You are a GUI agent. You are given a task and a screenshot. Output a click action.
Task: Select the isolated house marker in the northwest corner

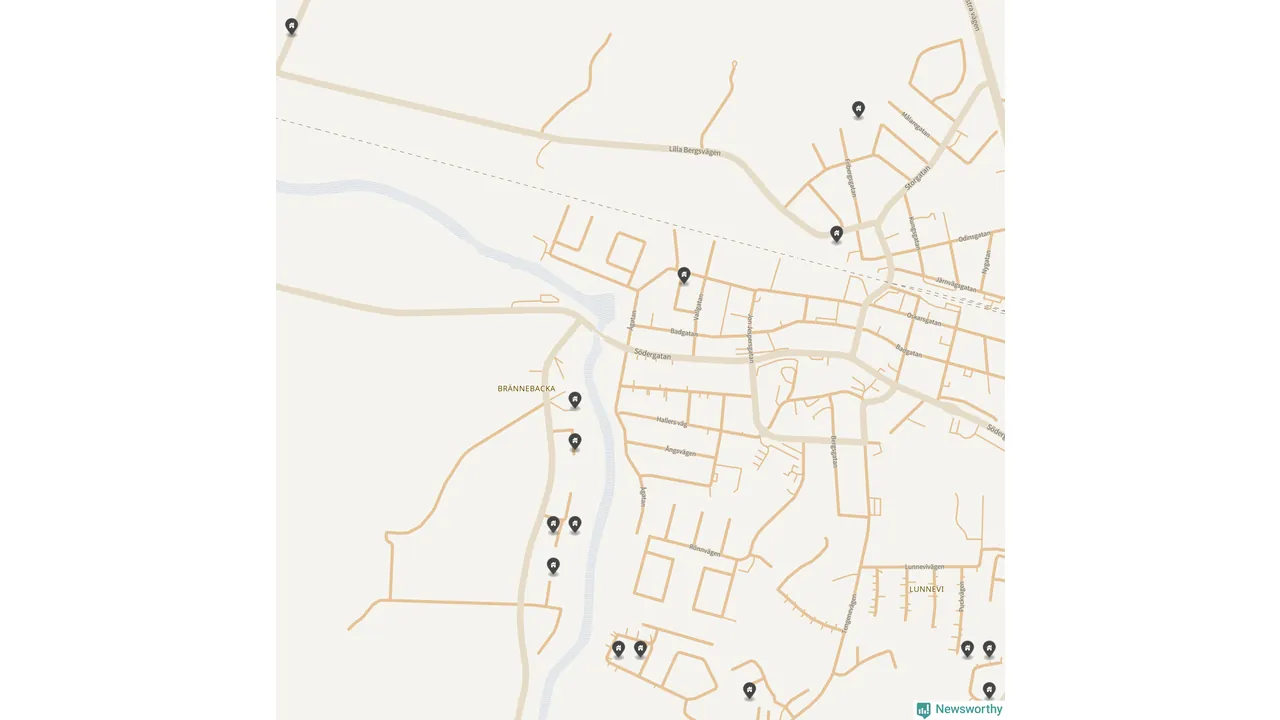(291, 26)
